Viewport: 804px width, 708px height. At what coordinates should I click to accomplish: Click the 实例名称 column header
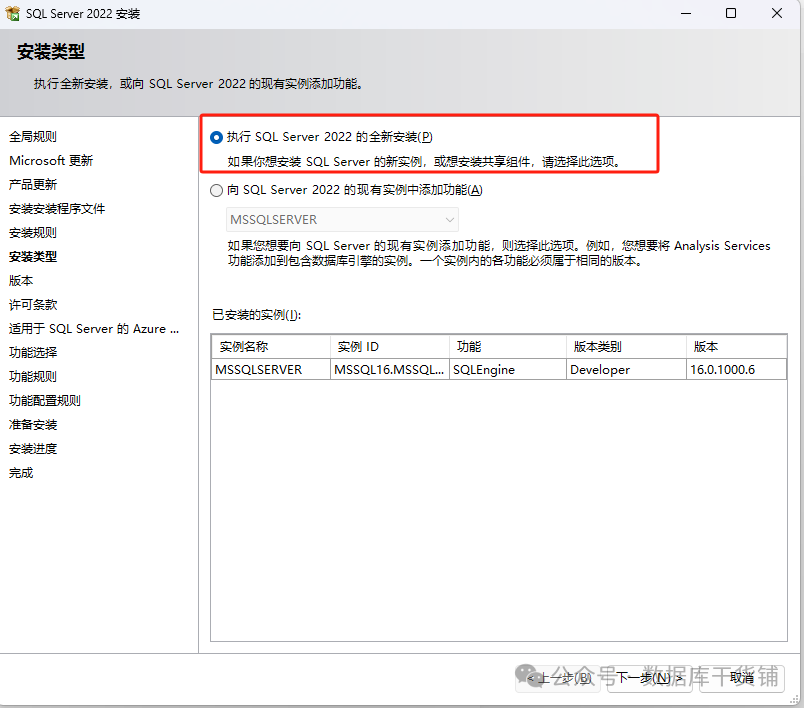(x=271, y=347)
